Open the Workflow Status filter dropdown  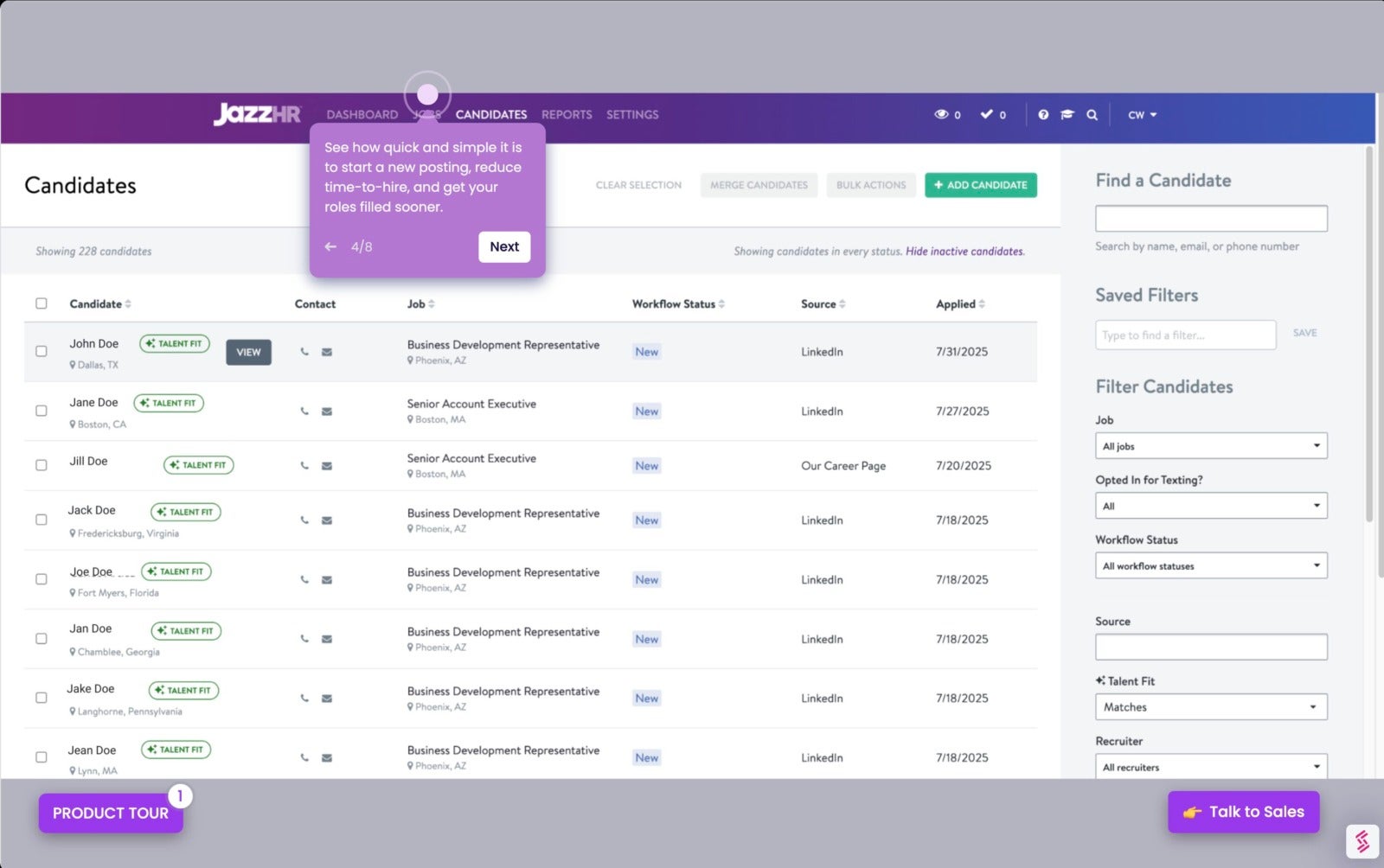(1210, 565)
